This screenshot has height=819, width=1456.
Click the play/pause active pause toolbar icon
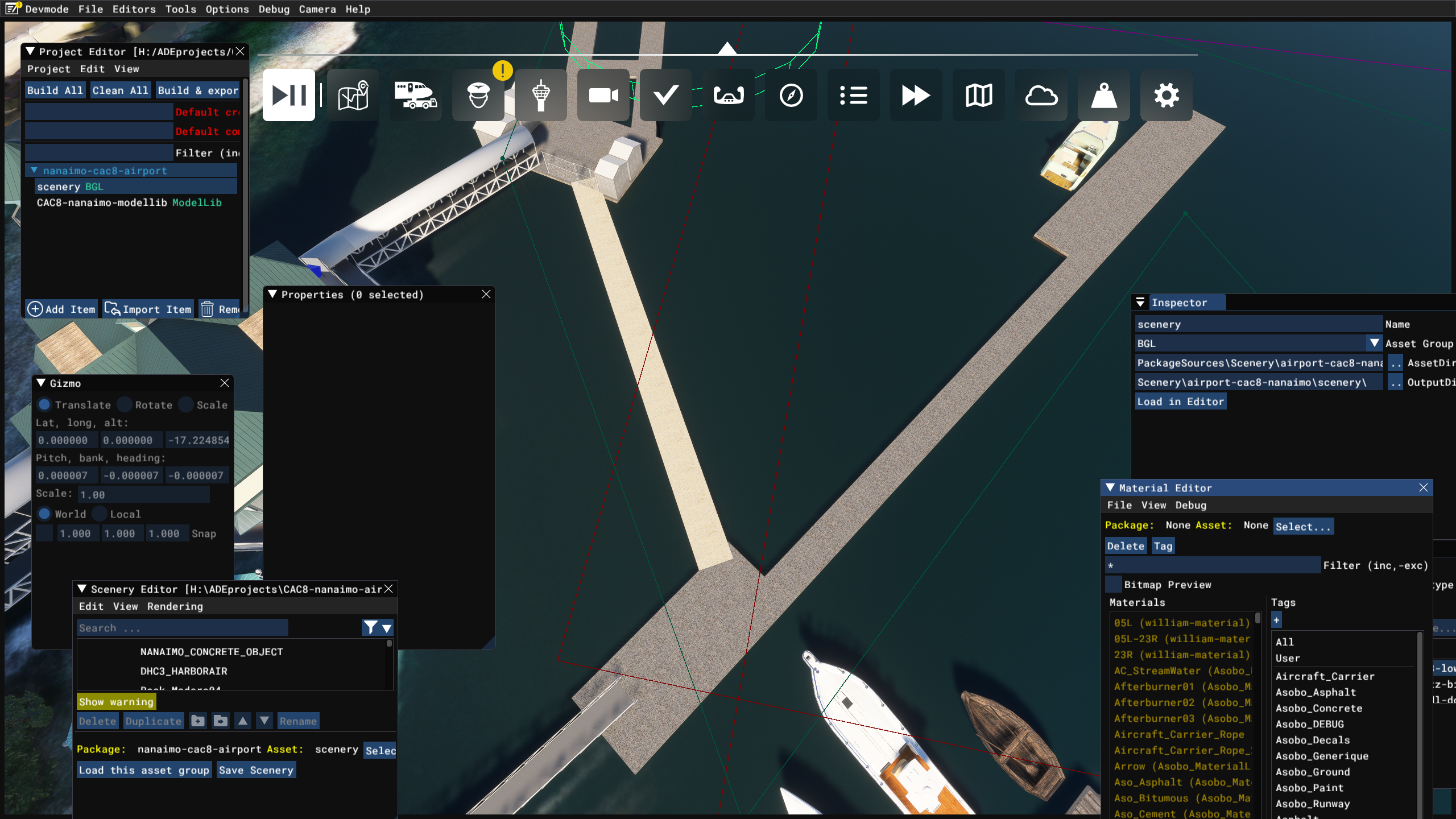click(x=289, y=95)
